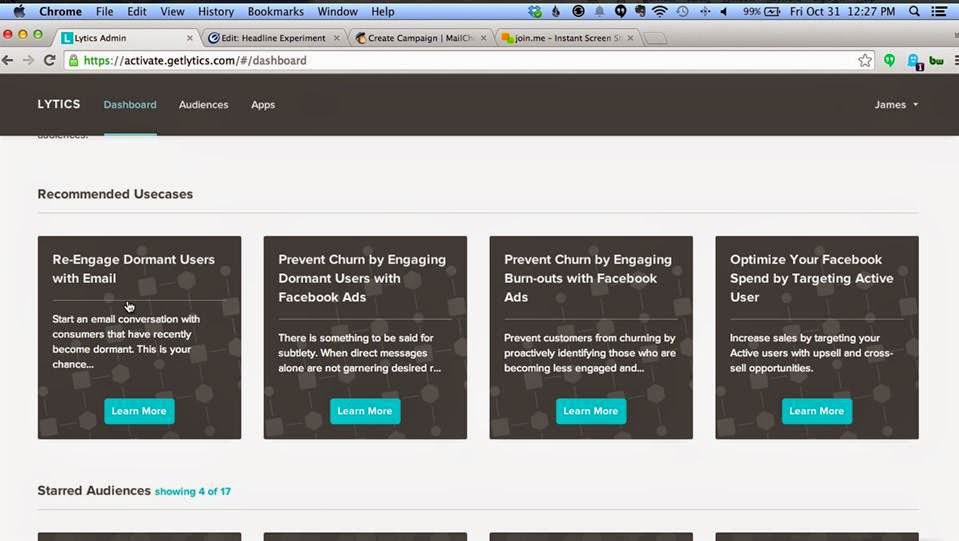959x541 pixels.
Task: Learn More about Burn-outs with Facebook Ads
Action: [591, 411]
